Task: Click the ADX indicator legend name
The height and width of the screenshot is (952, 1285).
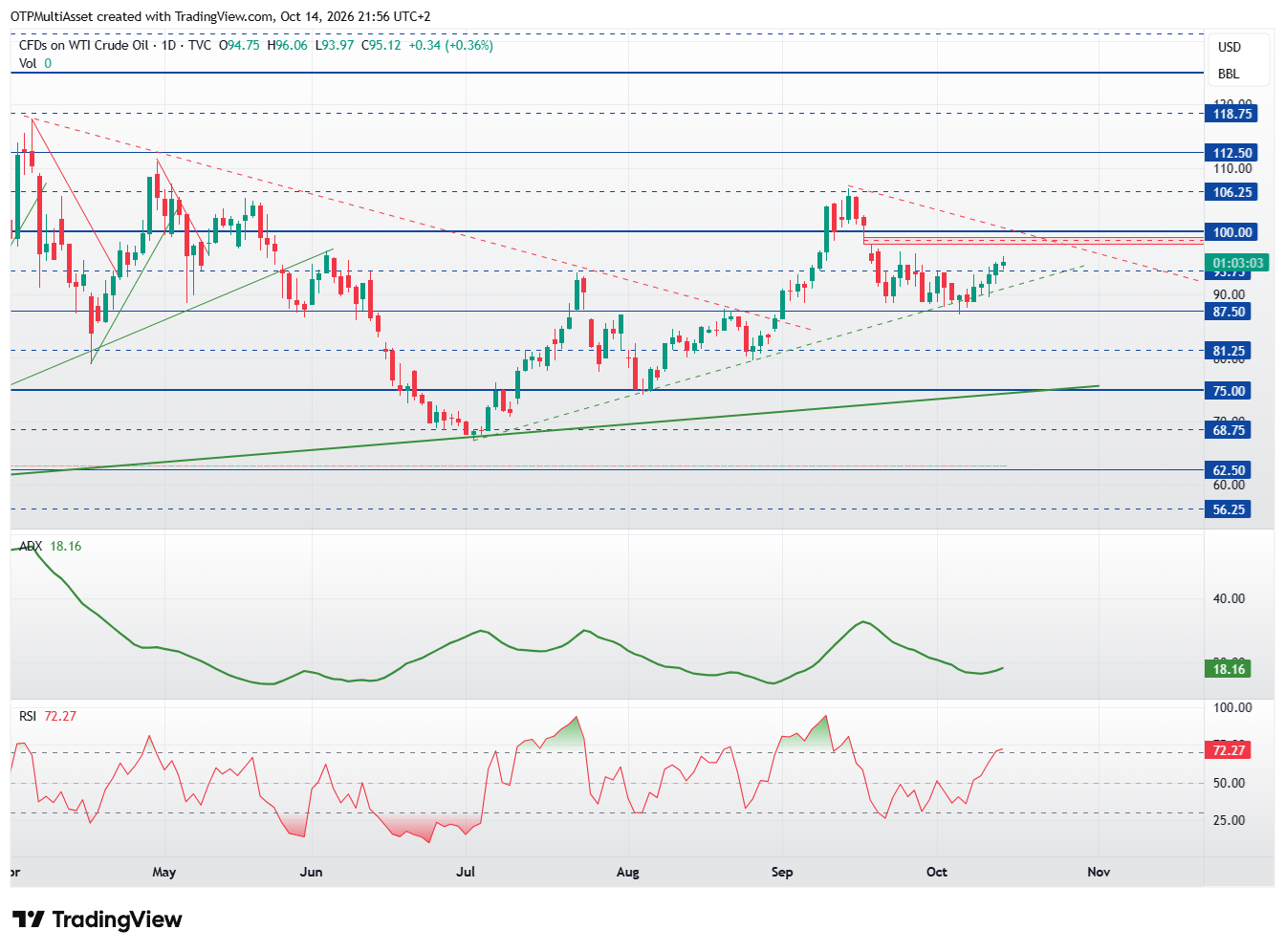Action: pyautogui.click(x=31, y=547)
